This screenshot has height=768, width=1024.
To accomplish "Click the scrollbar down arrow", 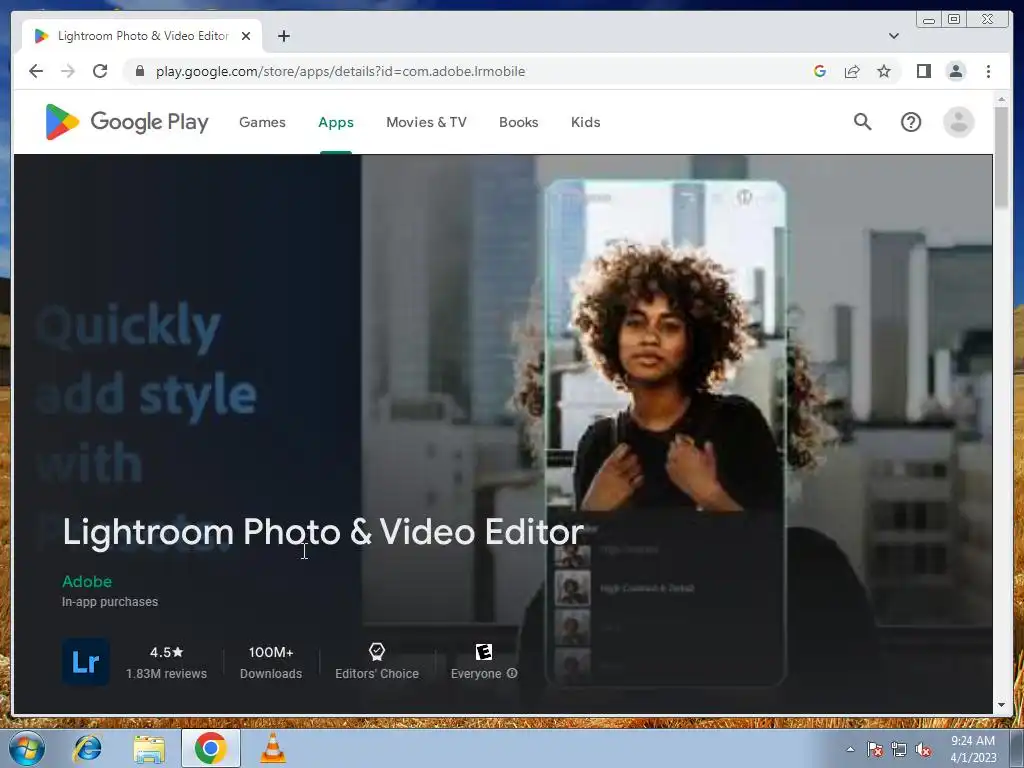I will tap(1001, 705).
